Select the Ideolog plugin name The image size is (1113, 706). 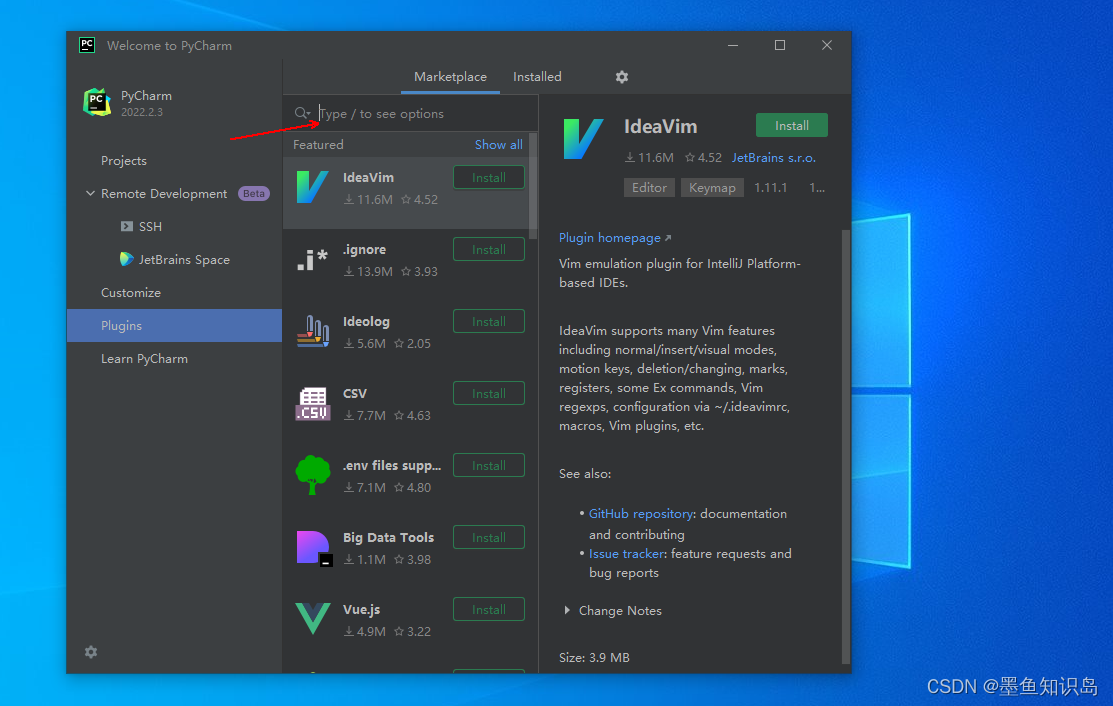[366, 321]
